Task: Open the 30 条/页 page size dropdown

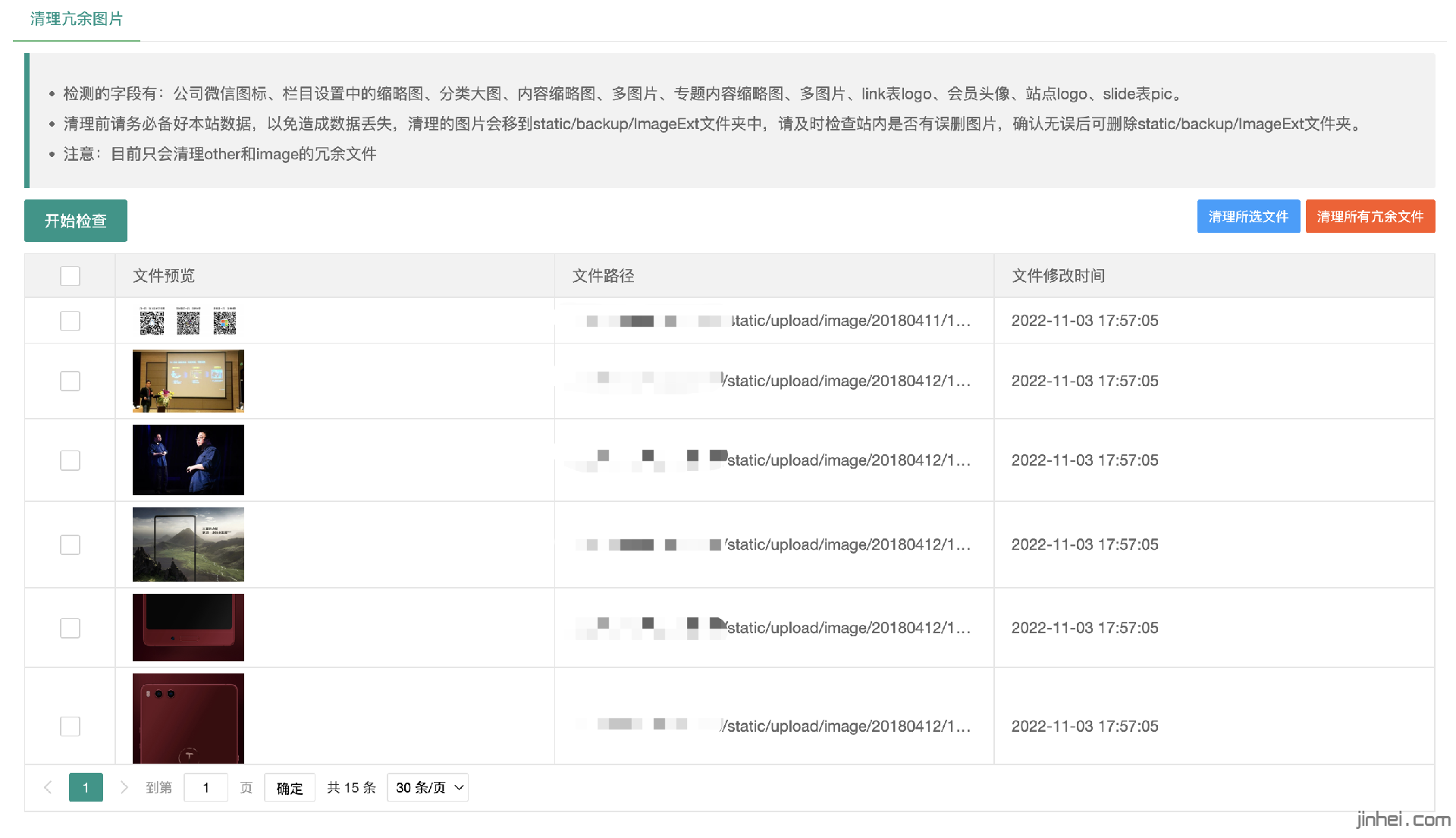Action: 428,787
